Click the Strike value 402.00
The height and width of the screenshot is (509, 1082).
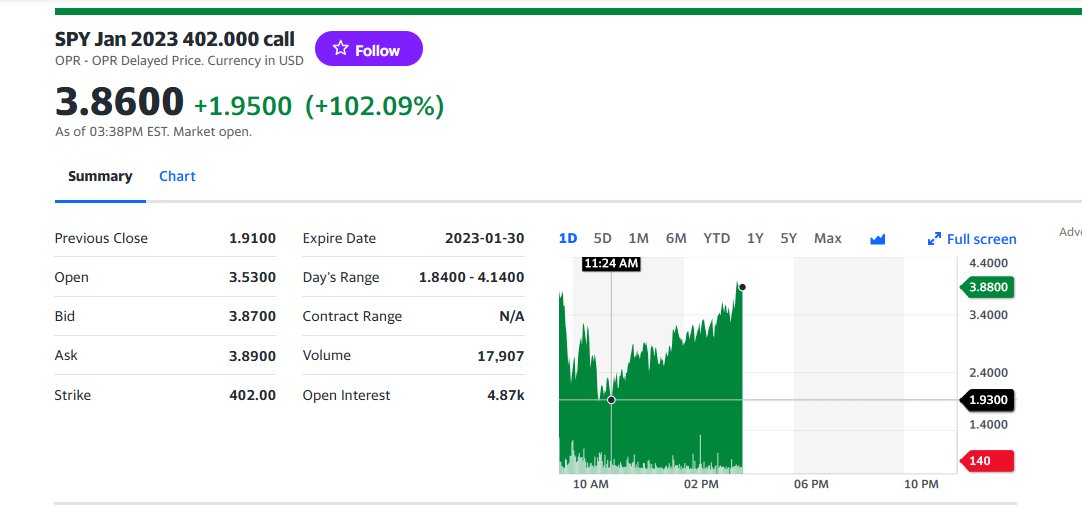(253, 395)
